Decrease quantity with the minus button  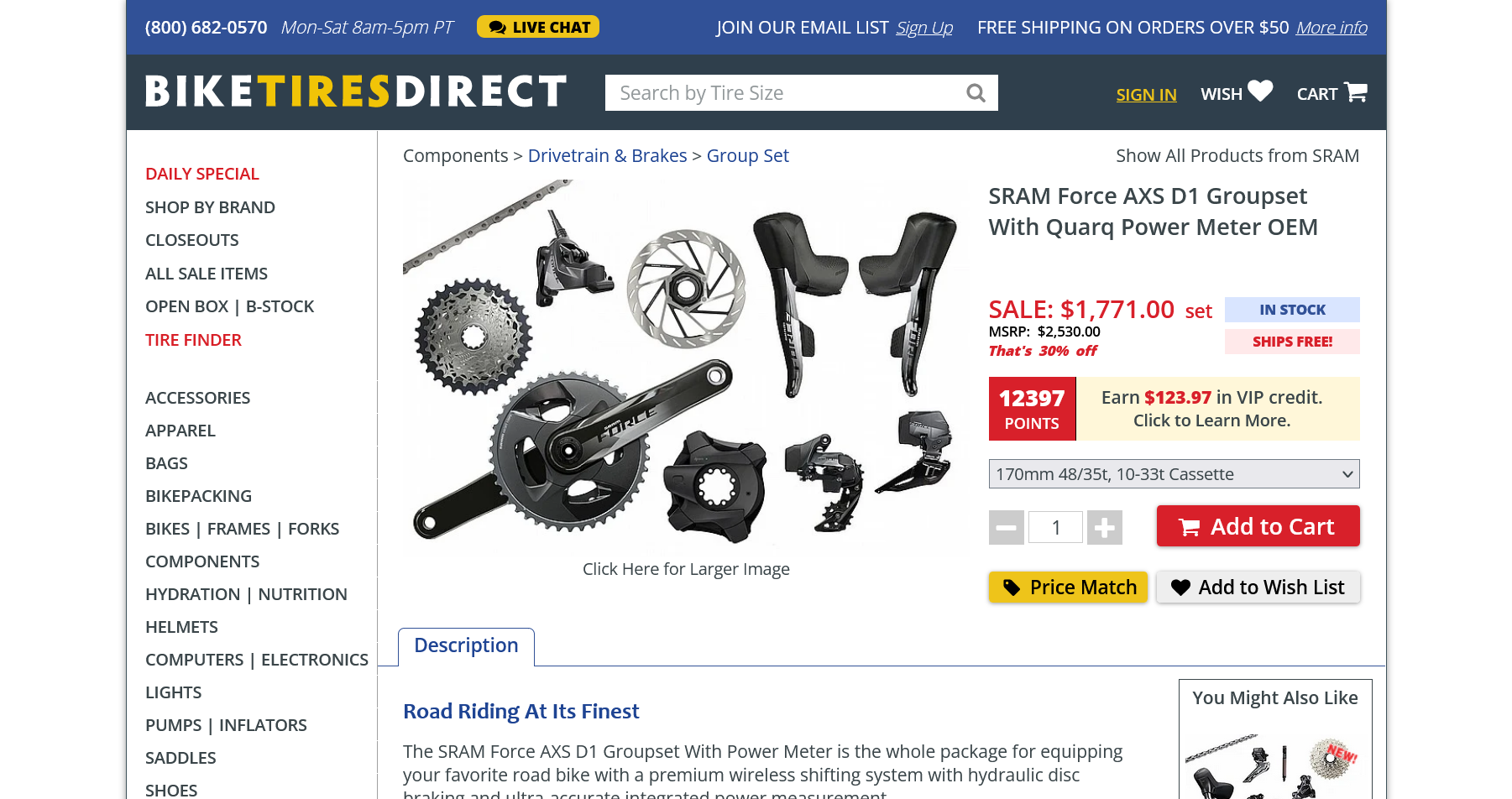(1007, 528)
